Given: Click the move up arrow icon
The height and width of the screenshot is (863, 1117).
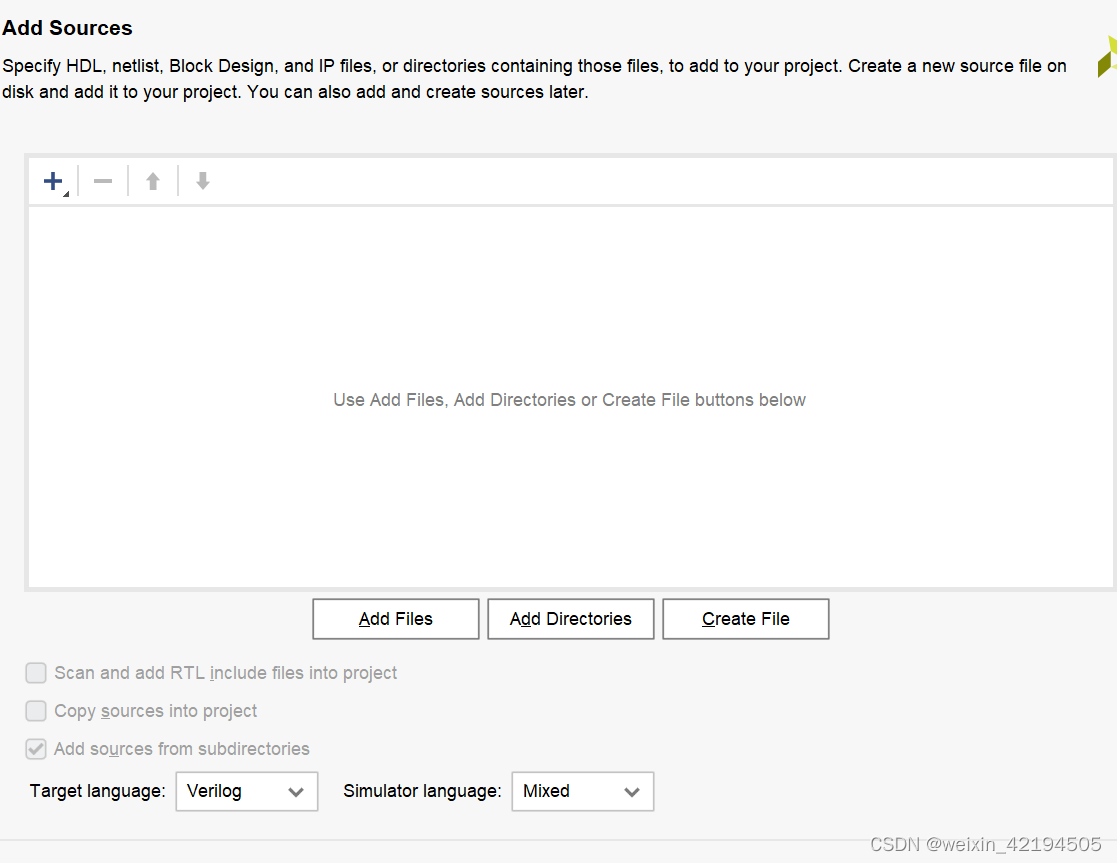Looking at the screenshot, I should coord(153,181).
